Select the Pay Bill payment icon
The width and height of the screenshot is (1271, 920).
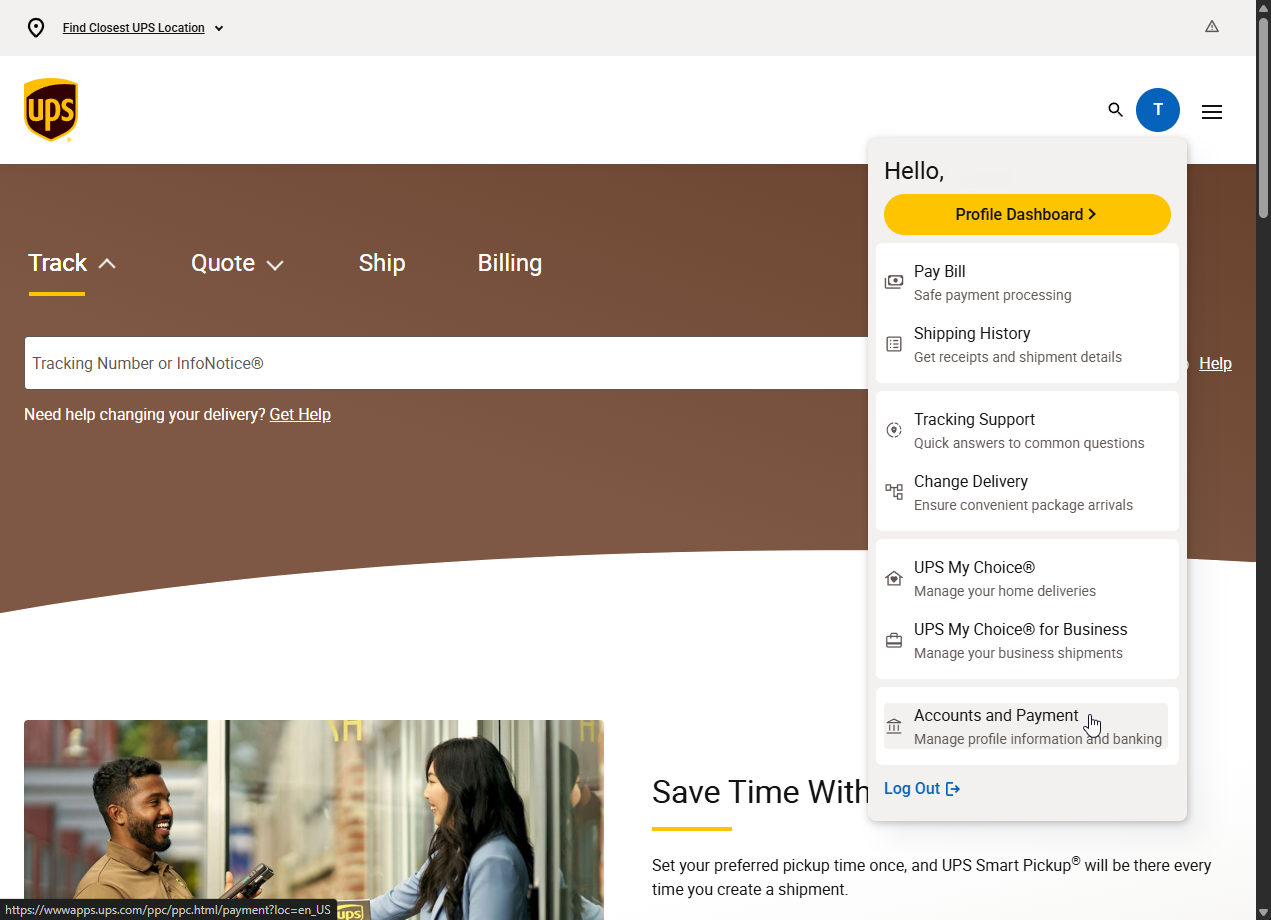[x=893, y=281]
